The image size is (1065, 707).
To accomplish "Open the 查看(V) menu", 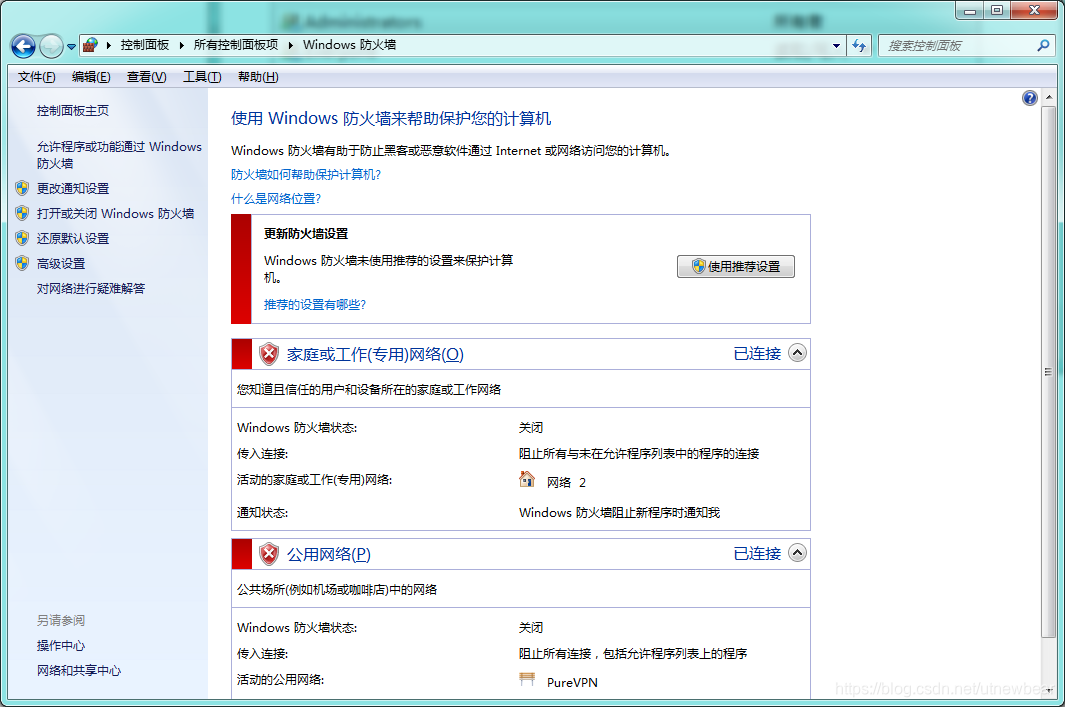I will pyautogui.click(x=146, y=77).
